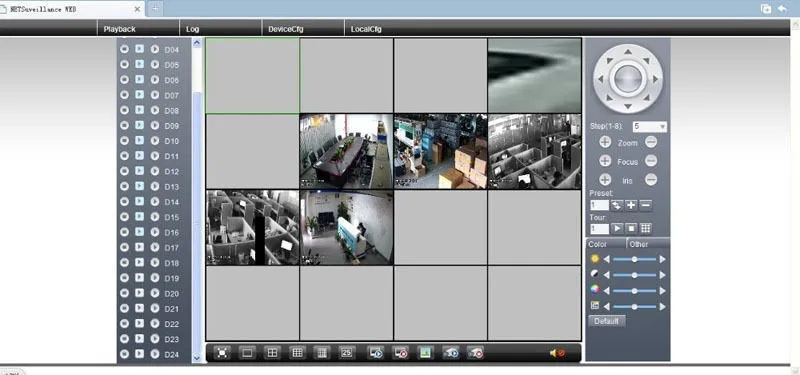Open the DeviceCfg menu
This screenshot has height=375, width=800.
click(x=286, y=29)
